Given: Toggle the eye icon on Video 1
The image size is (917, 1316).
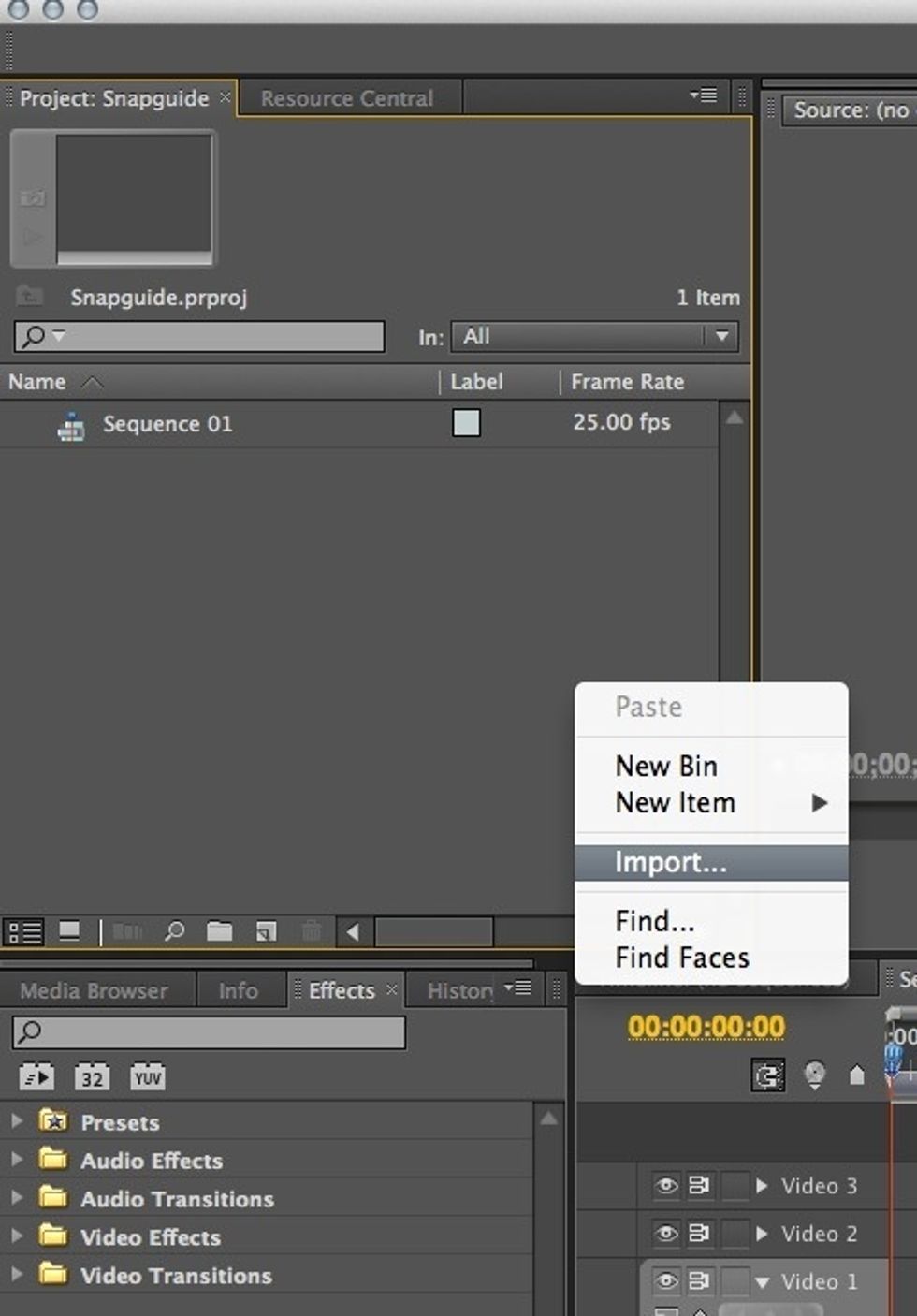Looking at the screenshot, I should pos(665,1281).
